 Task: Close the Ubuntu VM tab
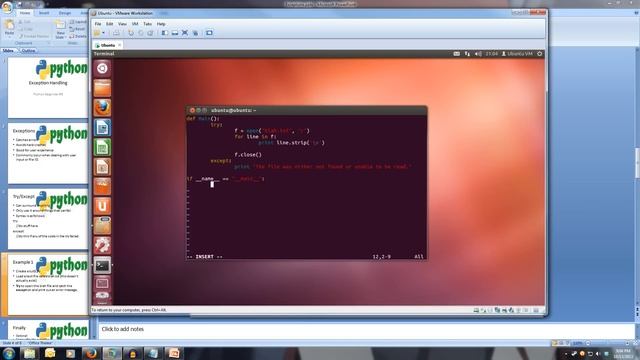(x=120, y=45)
